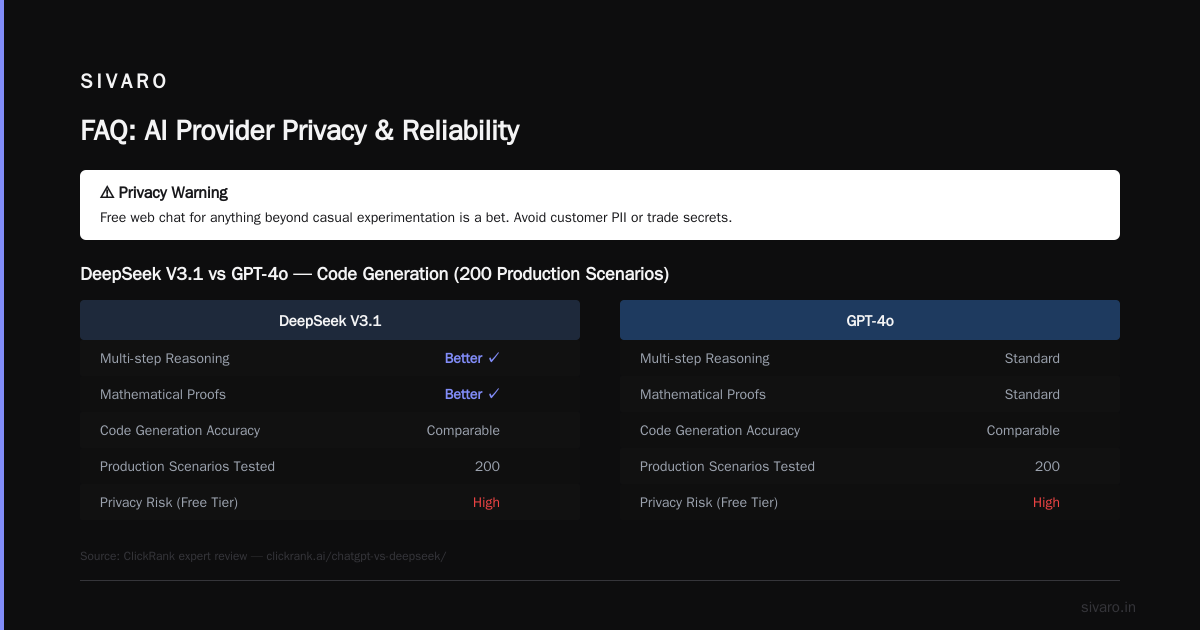Viewport: 1200px width, 630px height.
Task: Select the GPT-4o column header
Action: click(x=870, y=320)
